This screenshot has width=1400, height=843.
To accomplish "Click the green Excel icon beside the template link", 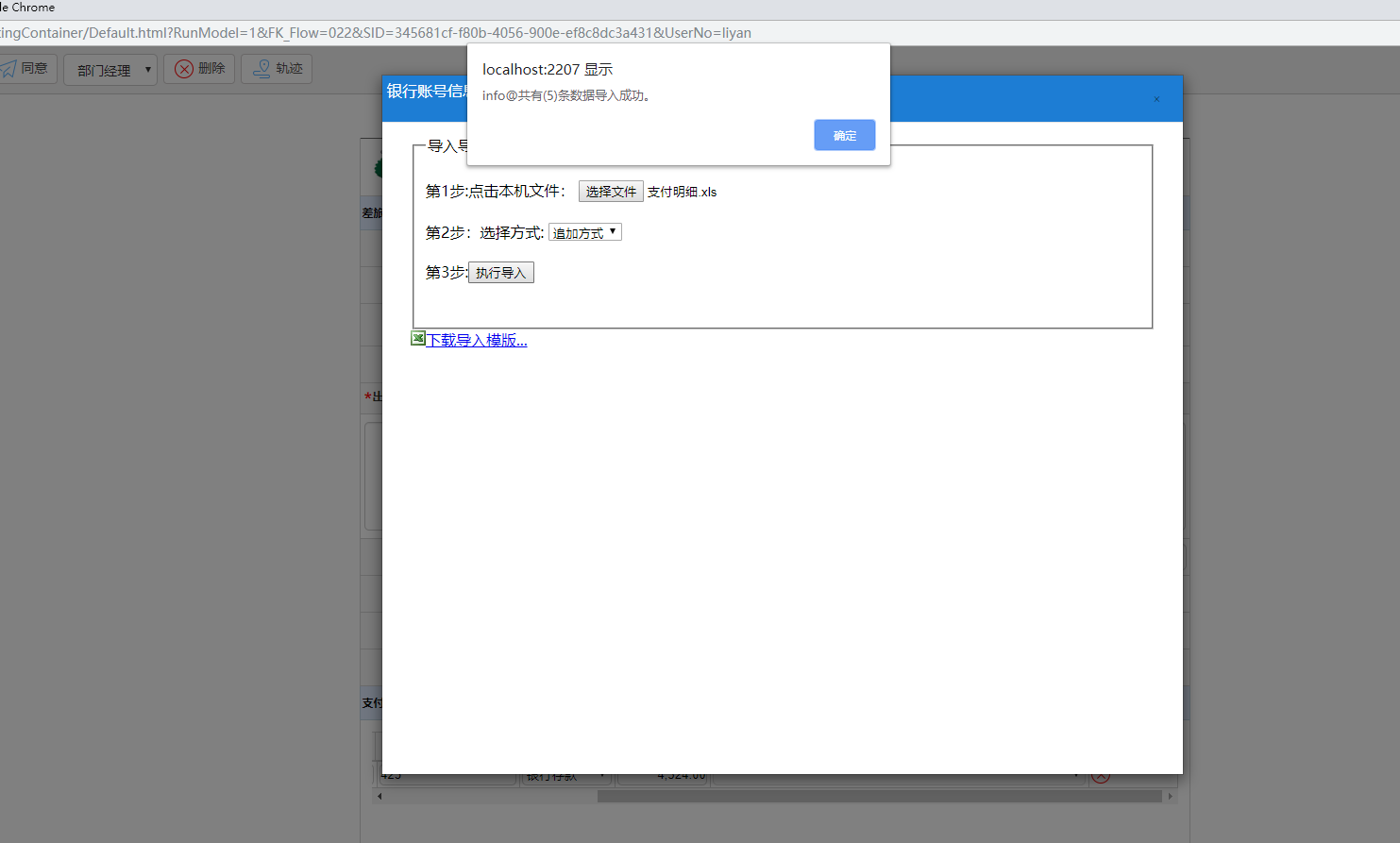I will [418, 338].
